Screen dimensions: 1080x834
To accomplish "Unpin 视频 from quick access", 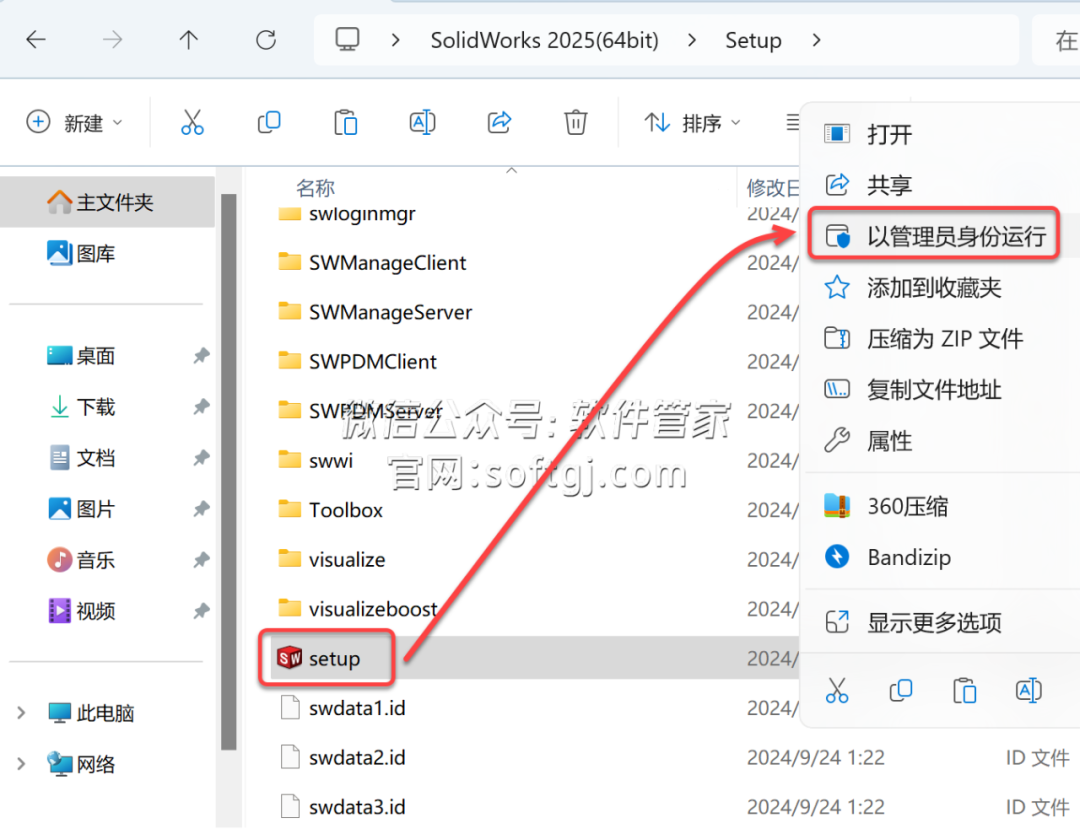I will pos(201,610).
